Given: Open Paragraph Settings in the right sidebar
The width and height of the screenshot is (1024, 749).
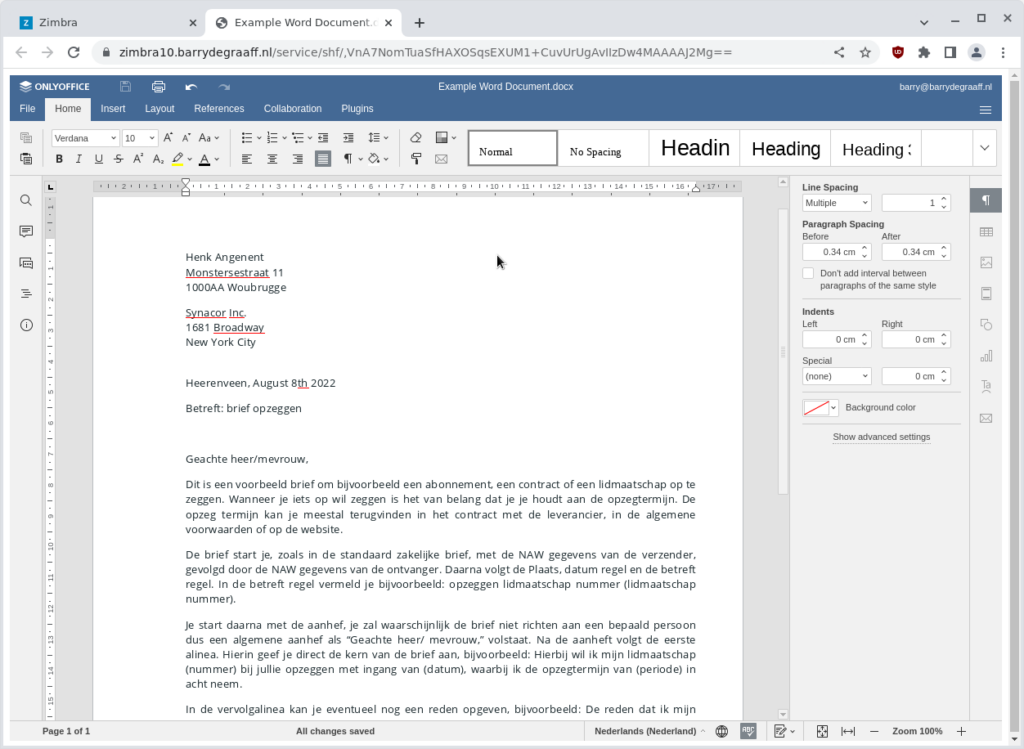Looking at the screenshot, I should [986, 200].
